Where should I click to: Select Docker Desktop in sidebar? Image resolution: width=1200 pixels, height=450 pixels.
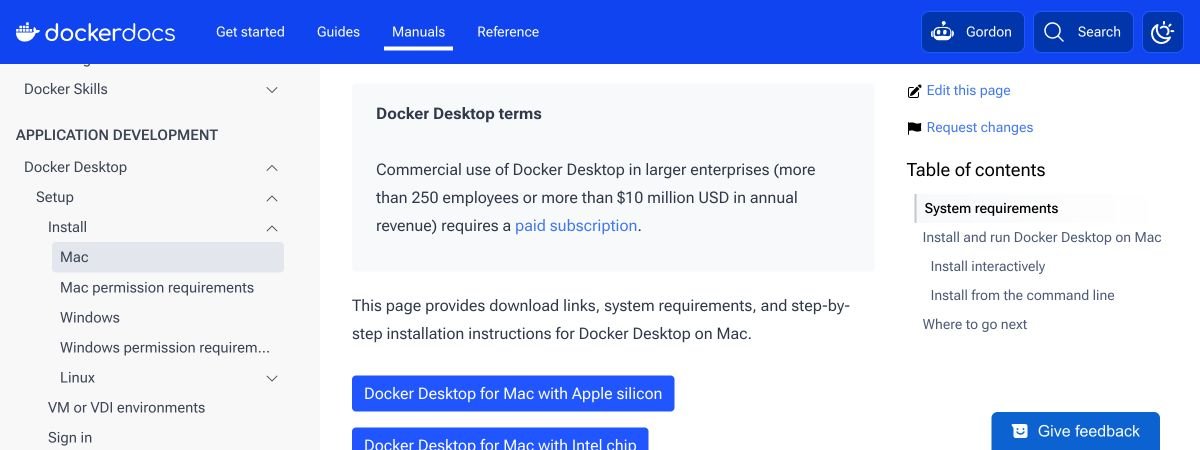click(75, 167)
